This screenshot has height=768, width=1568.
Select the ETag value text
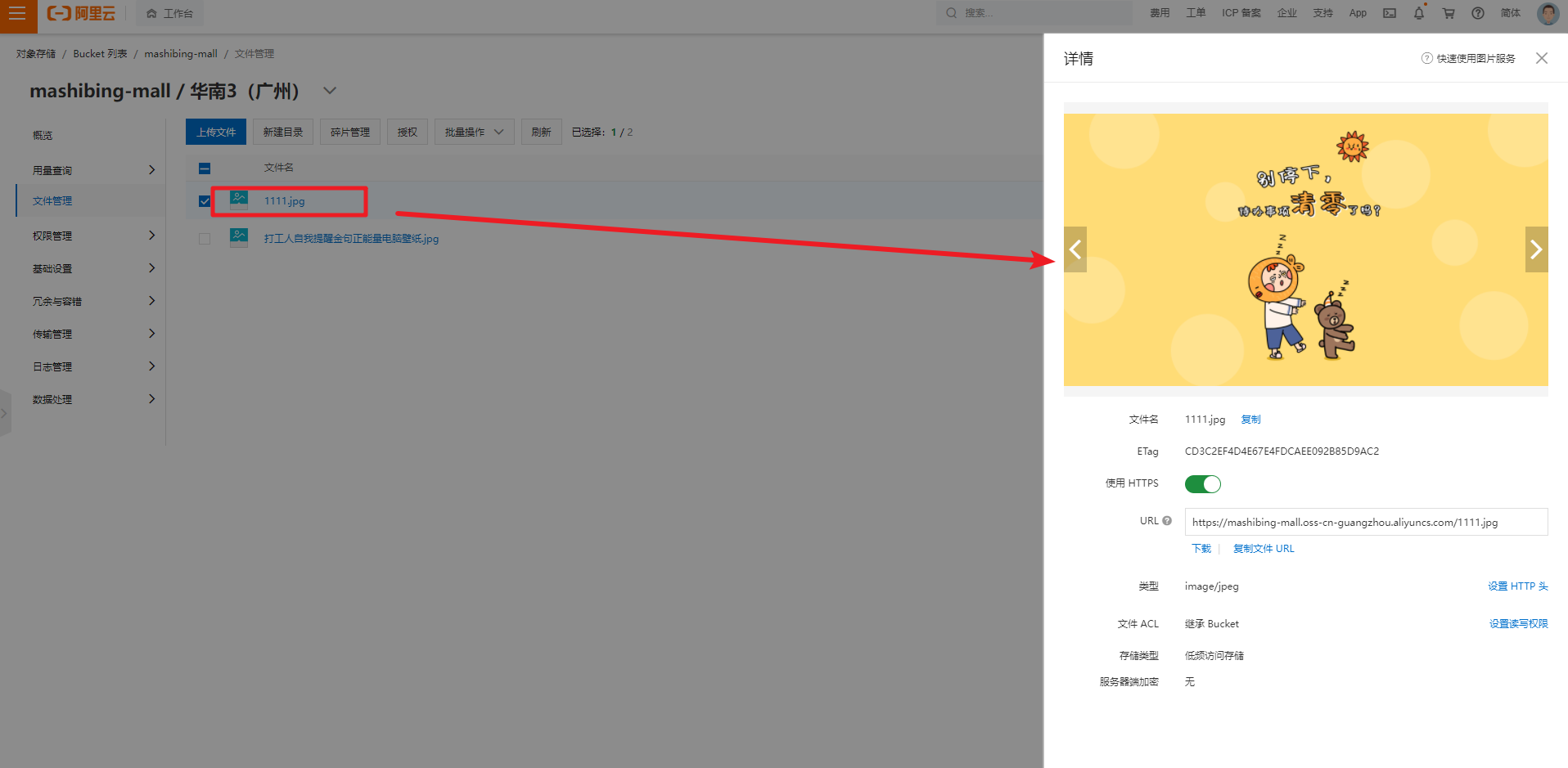coord(1282,451)
